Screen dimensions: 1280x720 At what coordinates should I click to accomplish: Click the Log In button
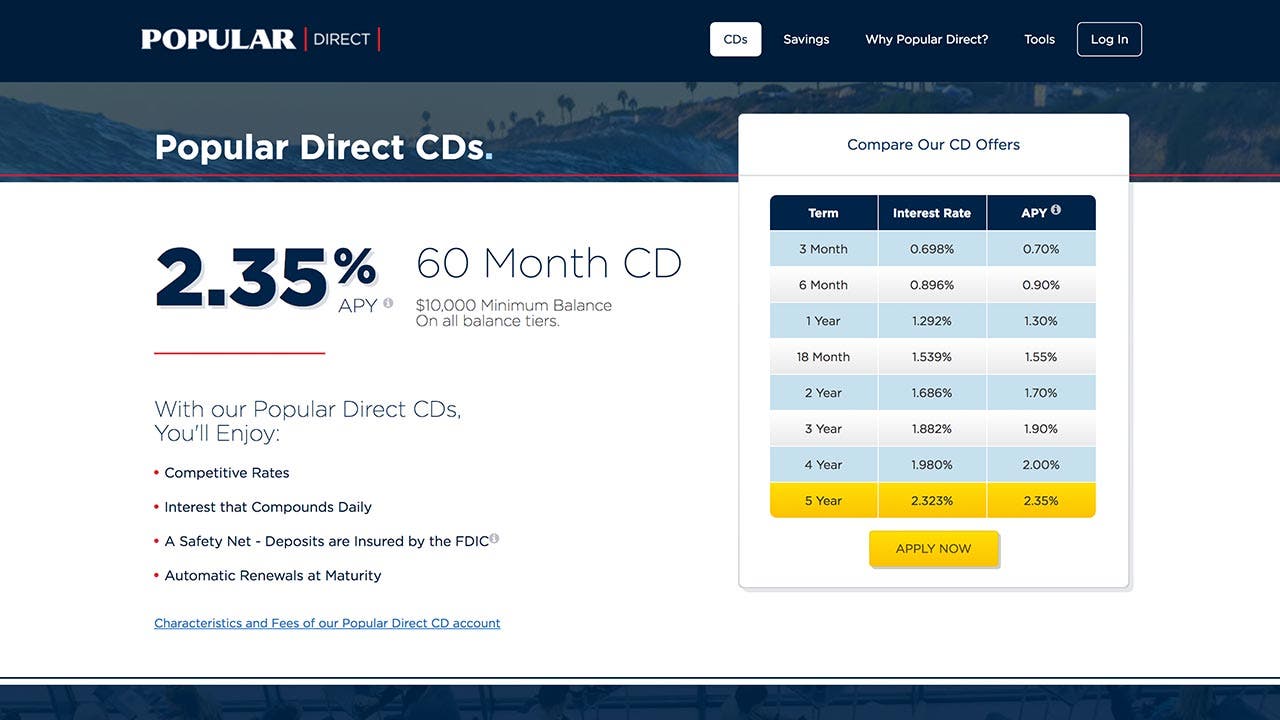[x=1109, y=39]
